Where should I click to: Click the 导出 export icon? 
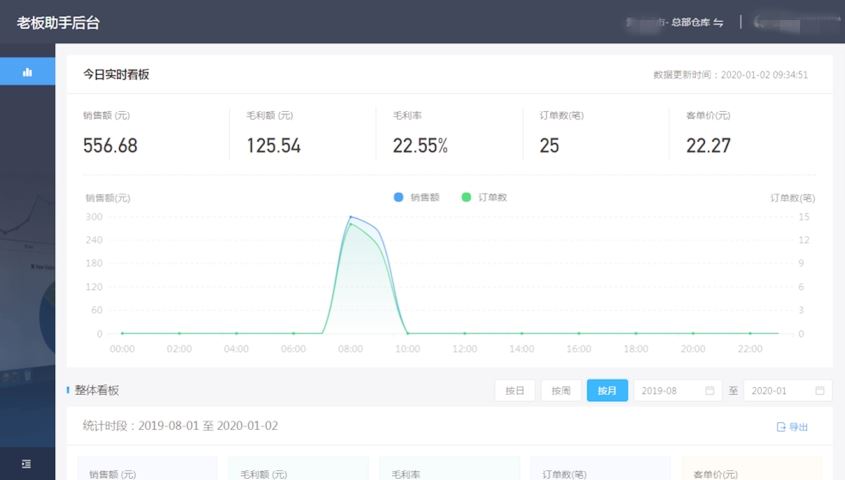(x=781, y=427)
